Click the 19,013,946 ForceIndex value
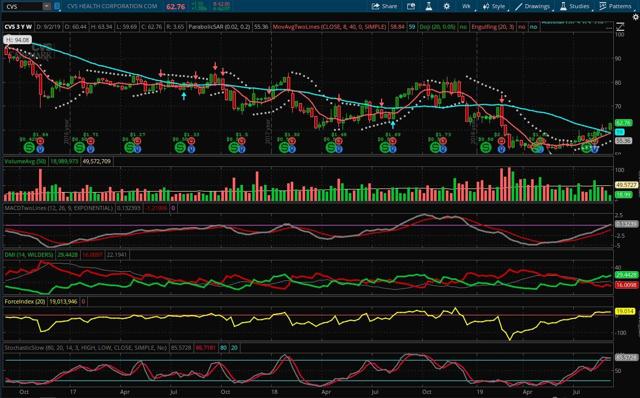The height and width of the screenshot is (398, 640). point(63,302)
